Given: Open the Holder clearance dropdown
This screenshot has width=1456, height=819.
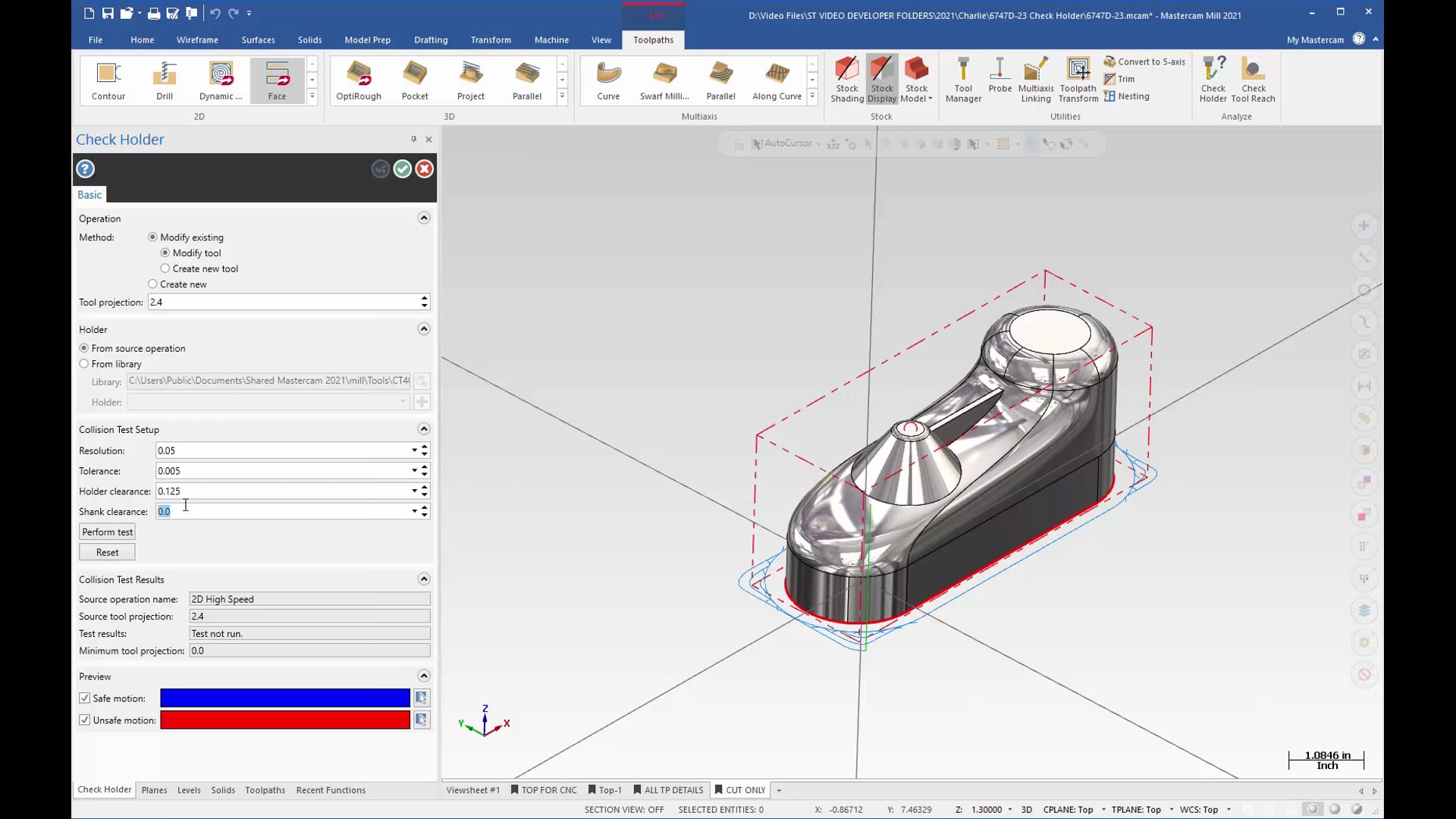Looking at the screenshot, I should pyautogui.click(x=414, y=491).
